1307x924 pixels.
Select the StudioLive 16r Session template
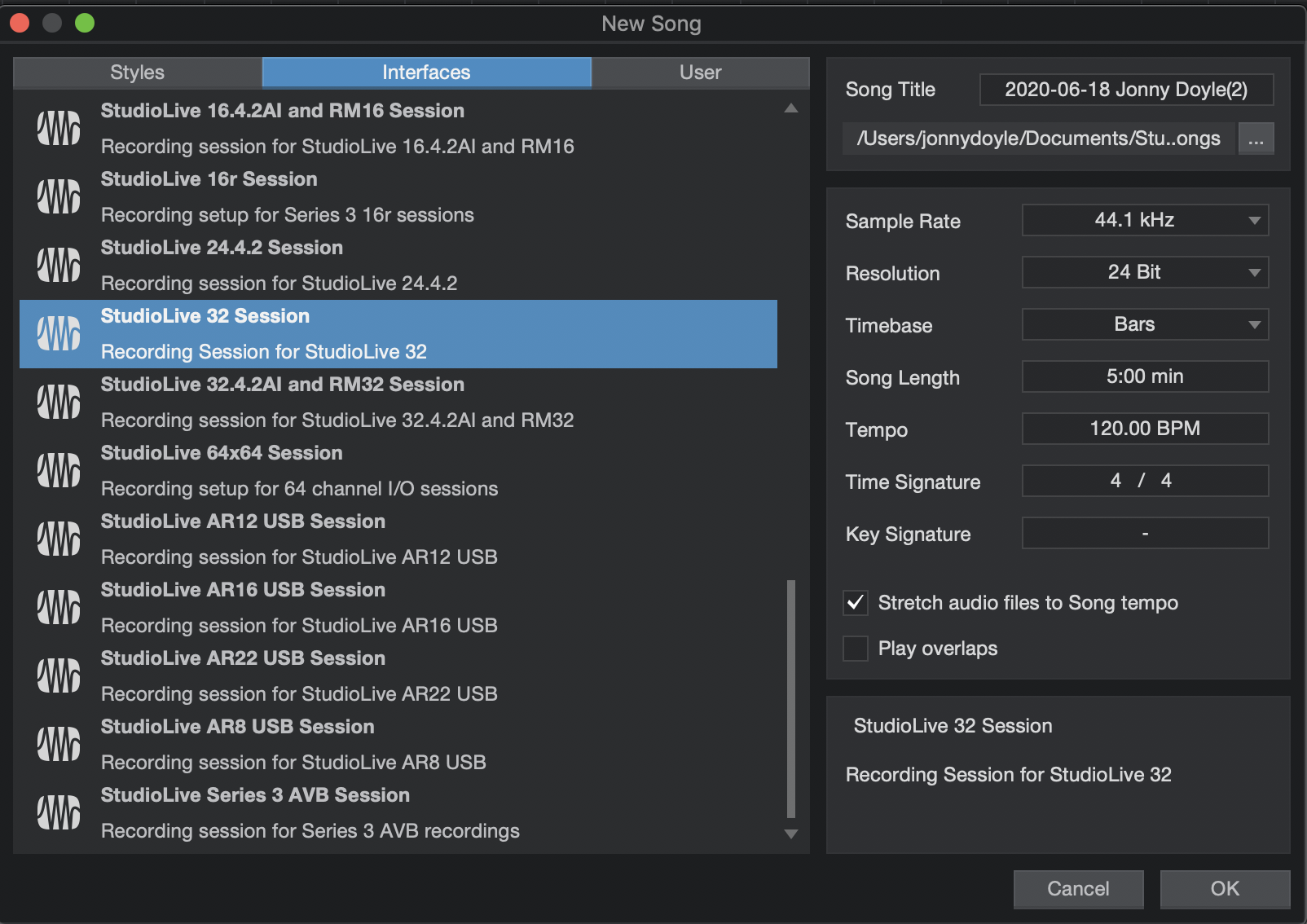click(x=398, y=197)
